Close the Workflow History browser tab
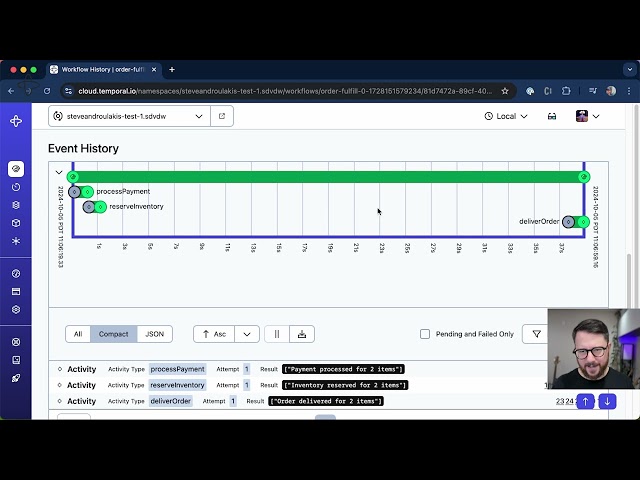The width and height of the screenshot is (640, 480). pos(154,70)
